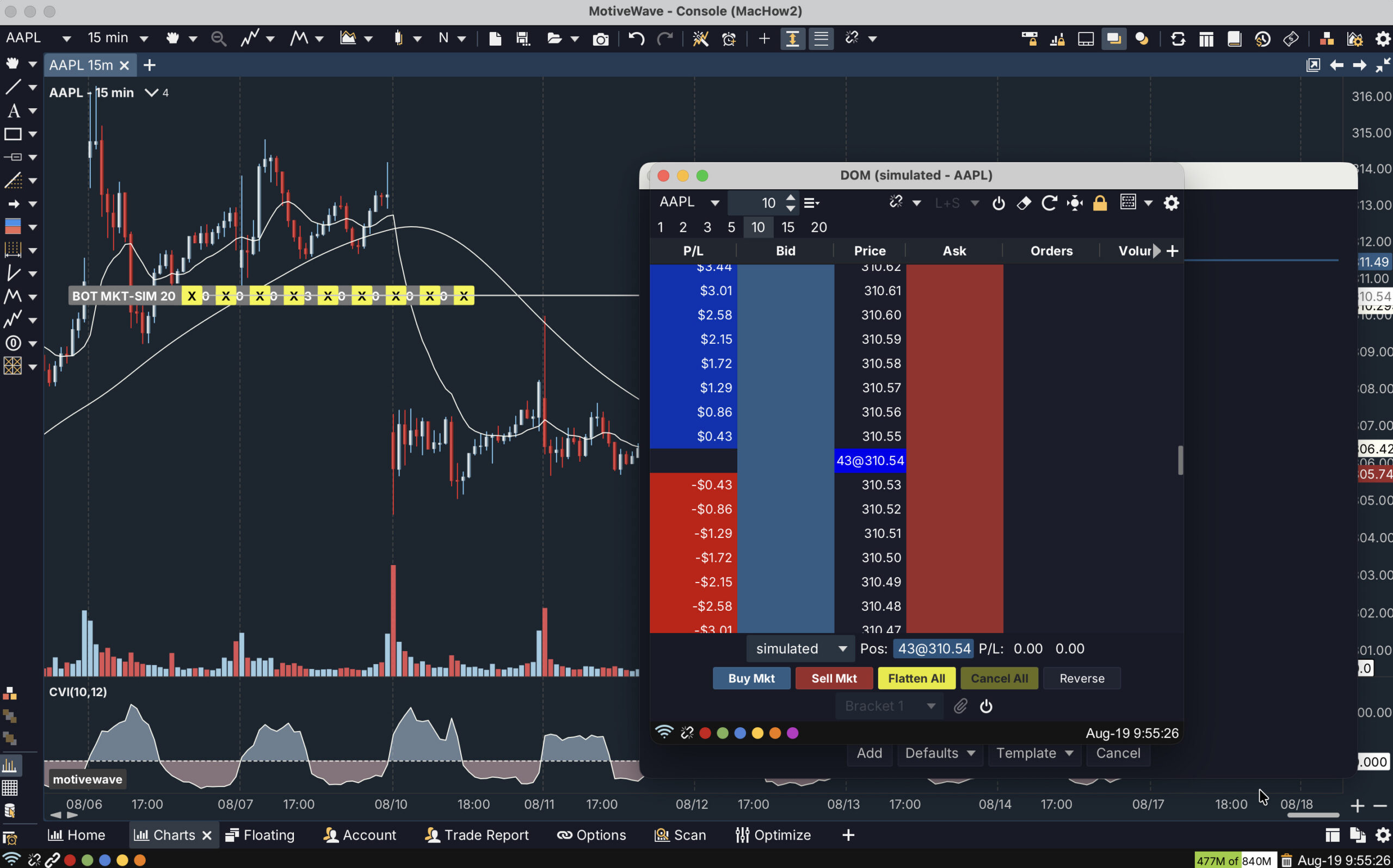
Task: Click the pop-out chart icon above the chart
Action: pyautogui.click(x=1312, y=65)
